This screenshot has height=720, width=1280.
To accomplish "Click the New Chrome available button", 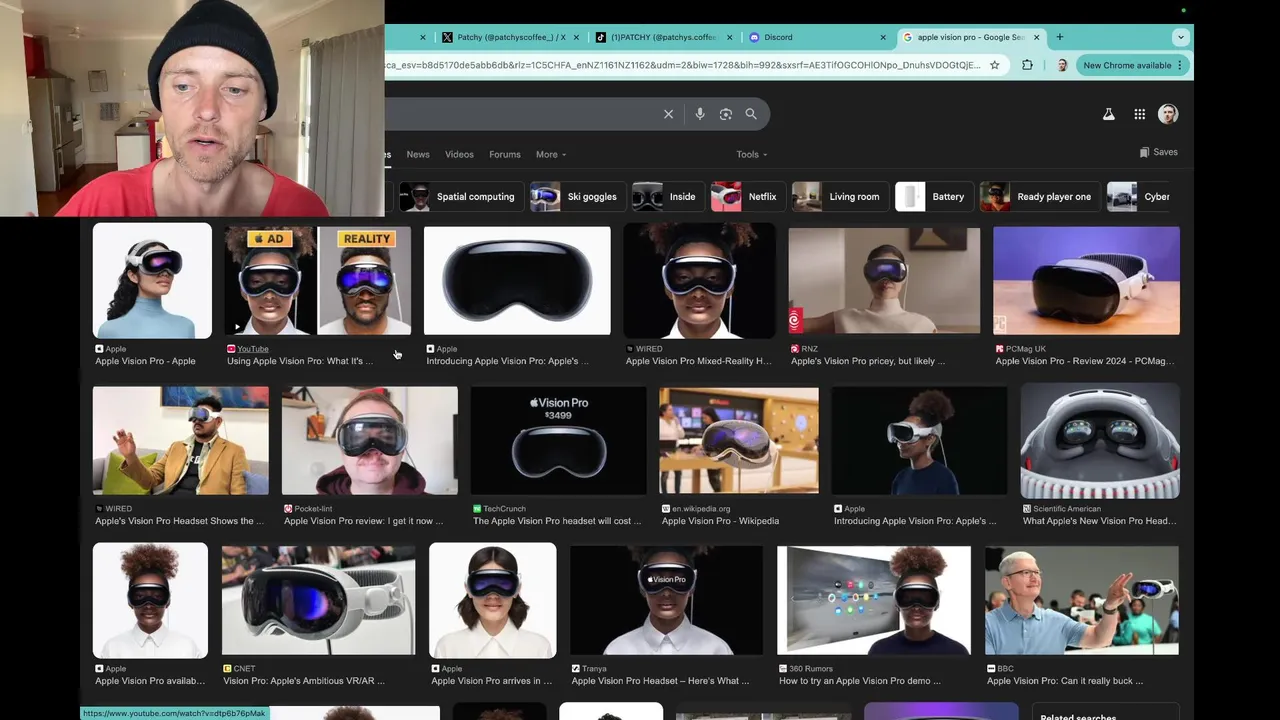I will click(x=1131, y=65).
